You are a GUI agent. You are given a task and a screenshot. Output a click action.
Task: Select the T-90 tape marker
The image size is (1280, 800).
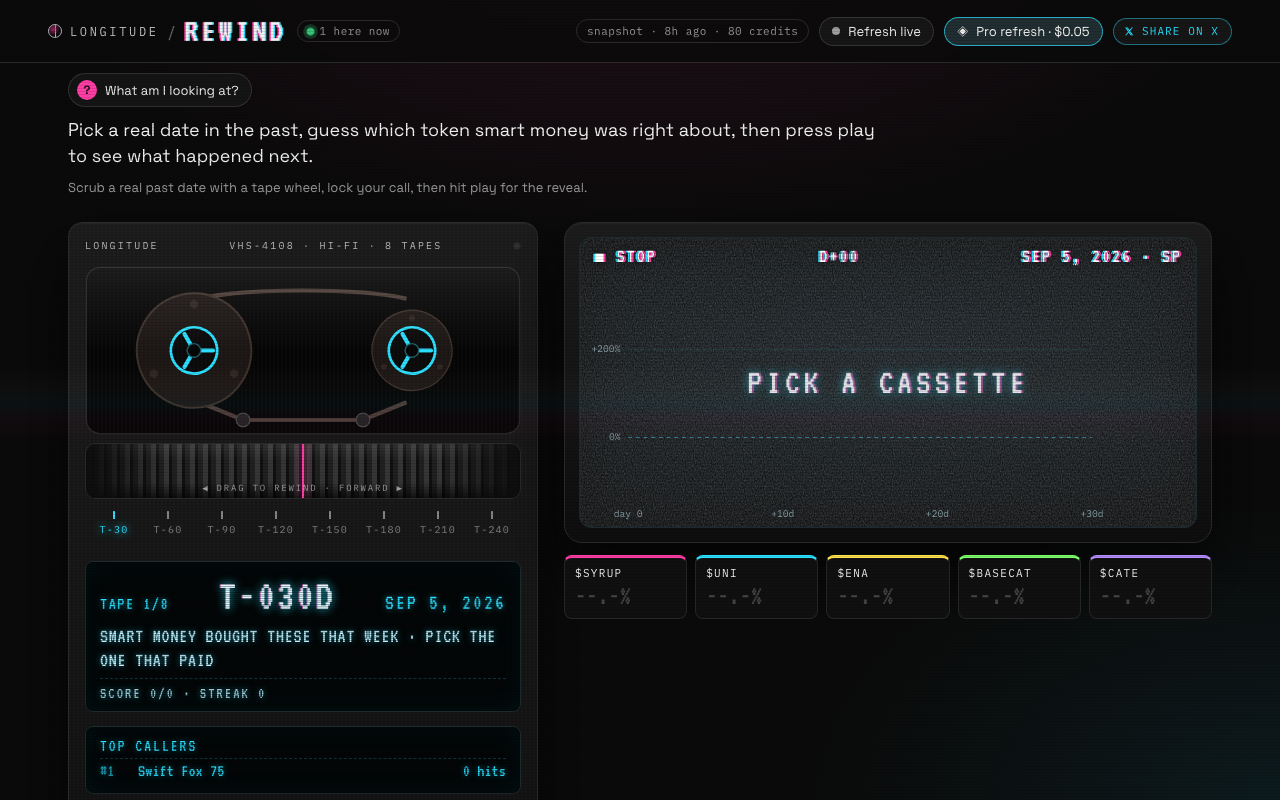(x=222, y=523)
